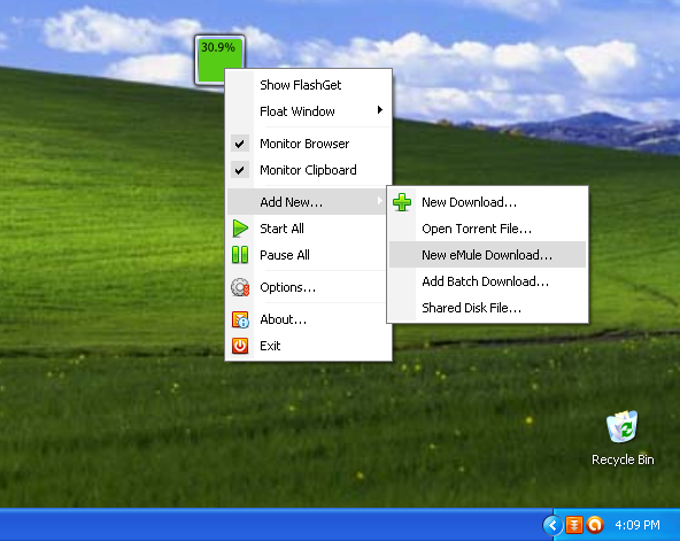The width and height of the screenshot is (680, 541).
Task: Click the FlashGet tray icon in taskbar
Action: [x=573, y=525]
